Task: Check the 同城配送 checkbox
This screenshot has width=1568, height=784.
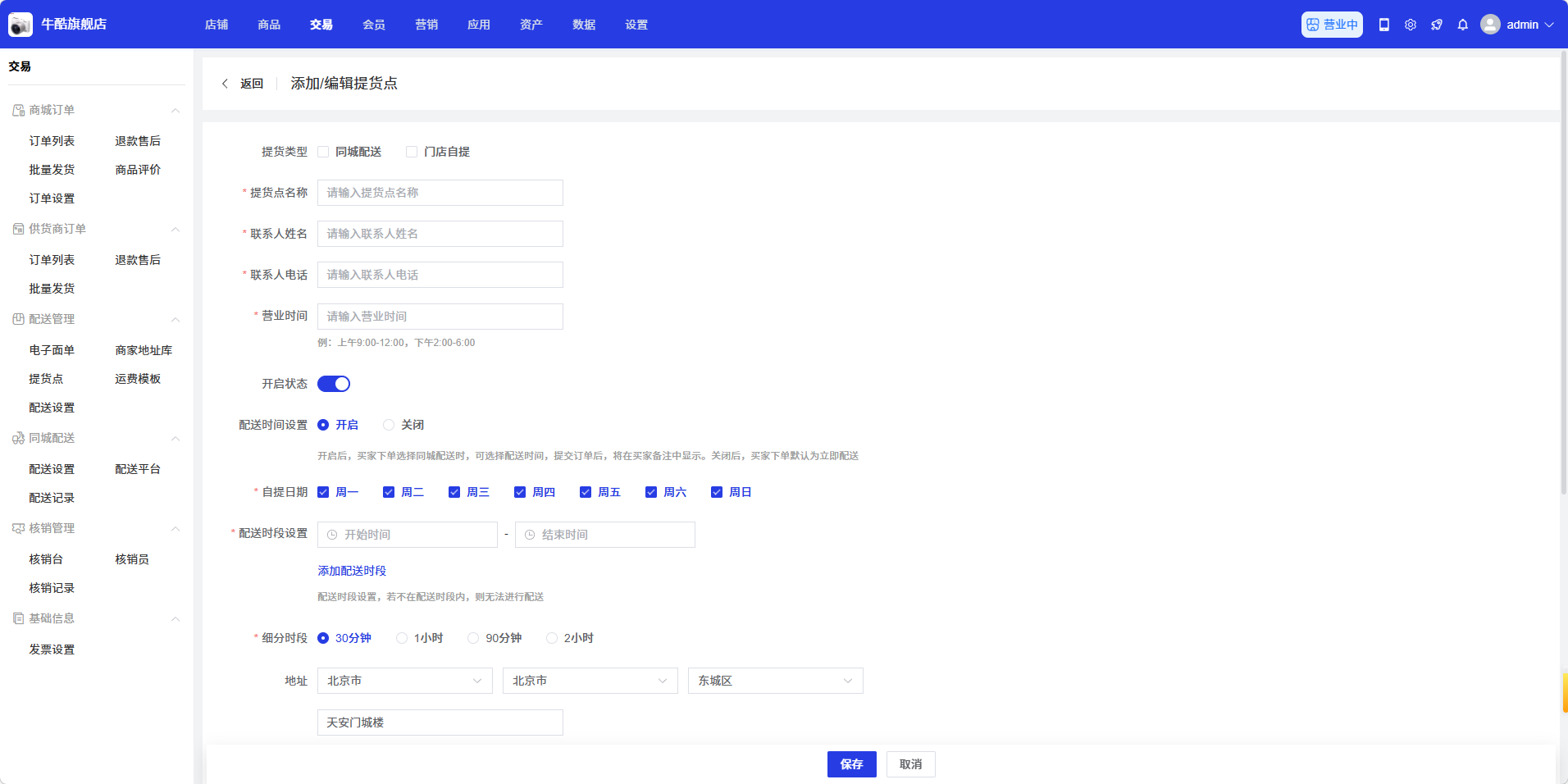Action: [323, 152]
